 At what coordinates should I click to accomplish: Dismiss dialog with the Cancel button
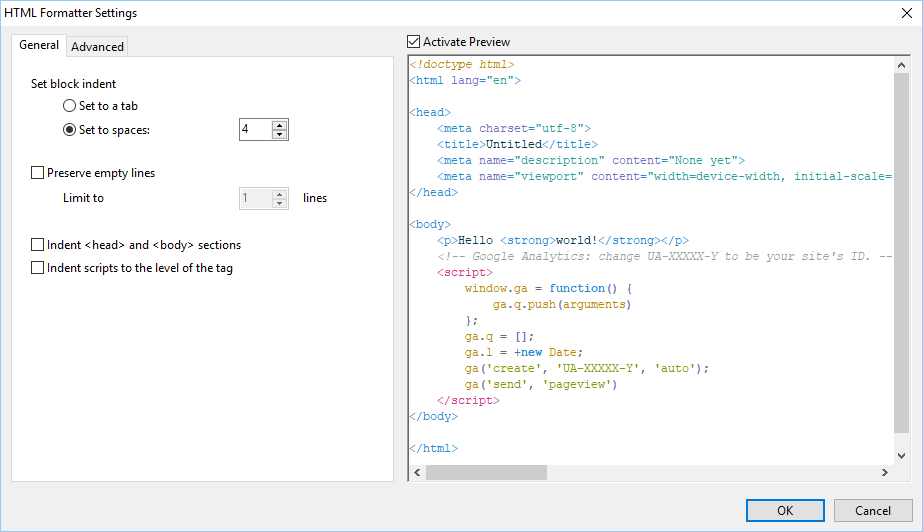tap(873, 510)
